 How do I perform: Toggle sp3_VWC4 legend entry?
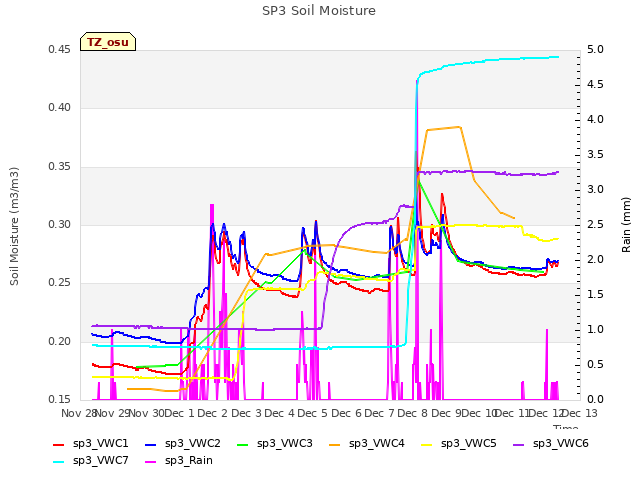(367, 444)
